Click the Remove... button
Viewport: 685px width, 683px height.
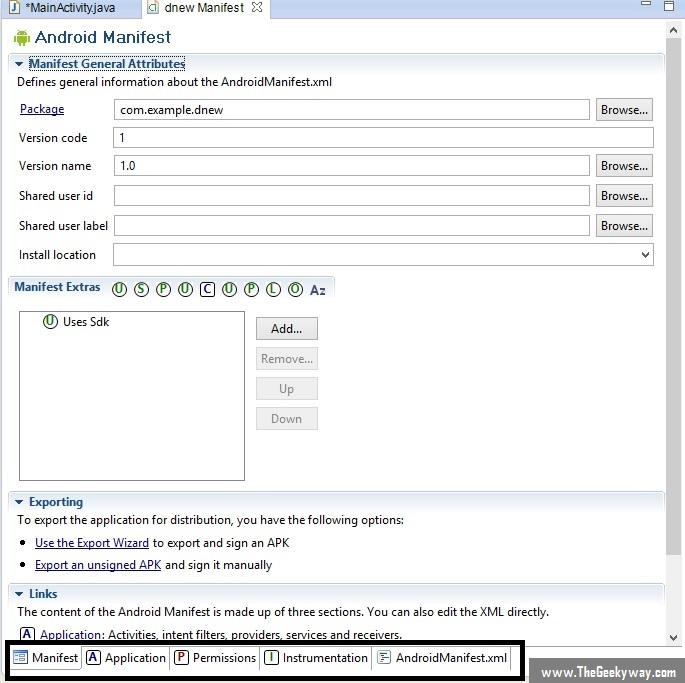coord(287,359)
